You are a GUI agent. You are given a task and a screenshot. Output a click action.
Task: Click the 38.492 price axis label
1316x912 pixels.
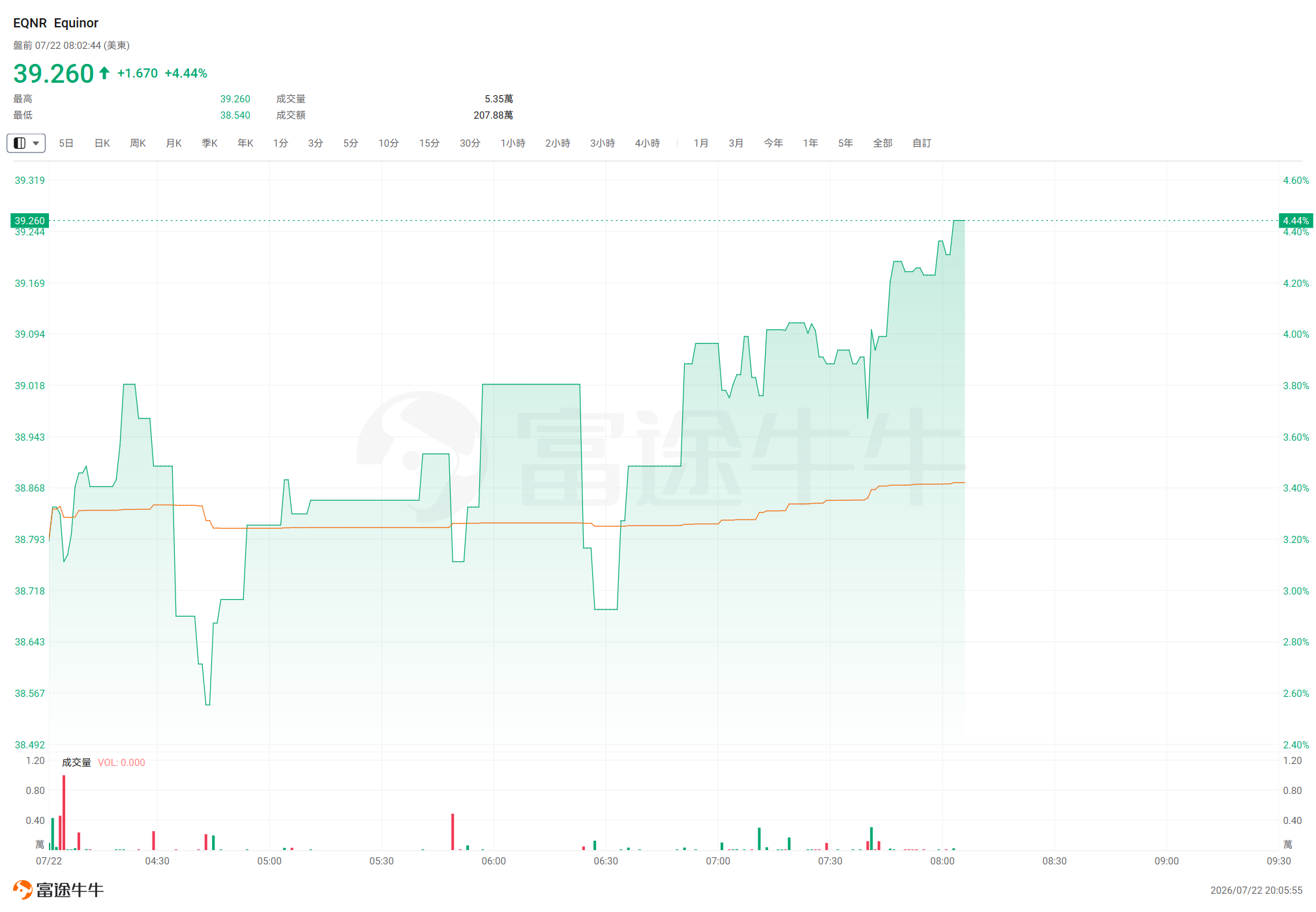[30, 745]
